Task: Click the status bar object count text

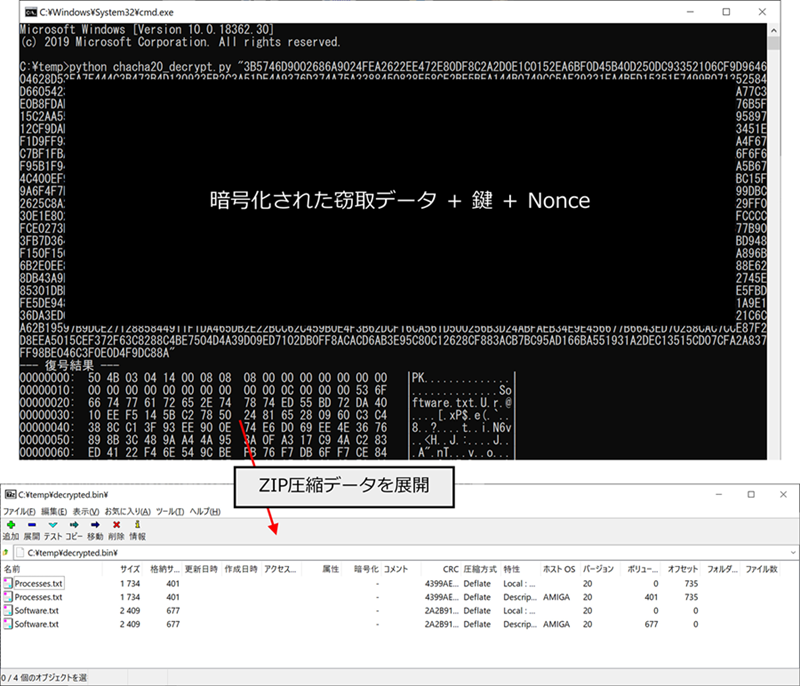Action: (44, 677)
